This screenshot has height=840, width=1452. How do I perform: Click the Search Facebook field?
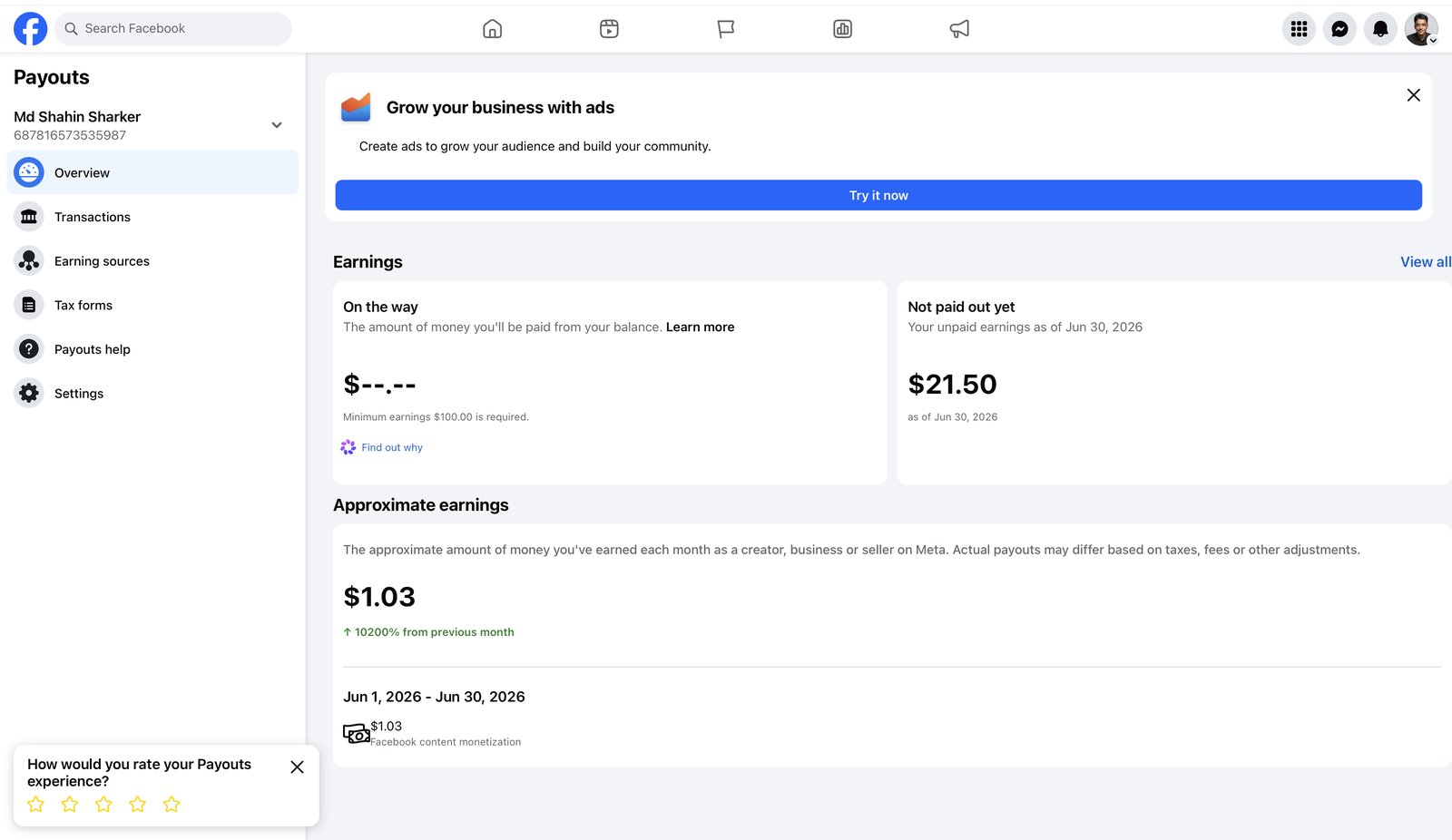pos(173,29)
